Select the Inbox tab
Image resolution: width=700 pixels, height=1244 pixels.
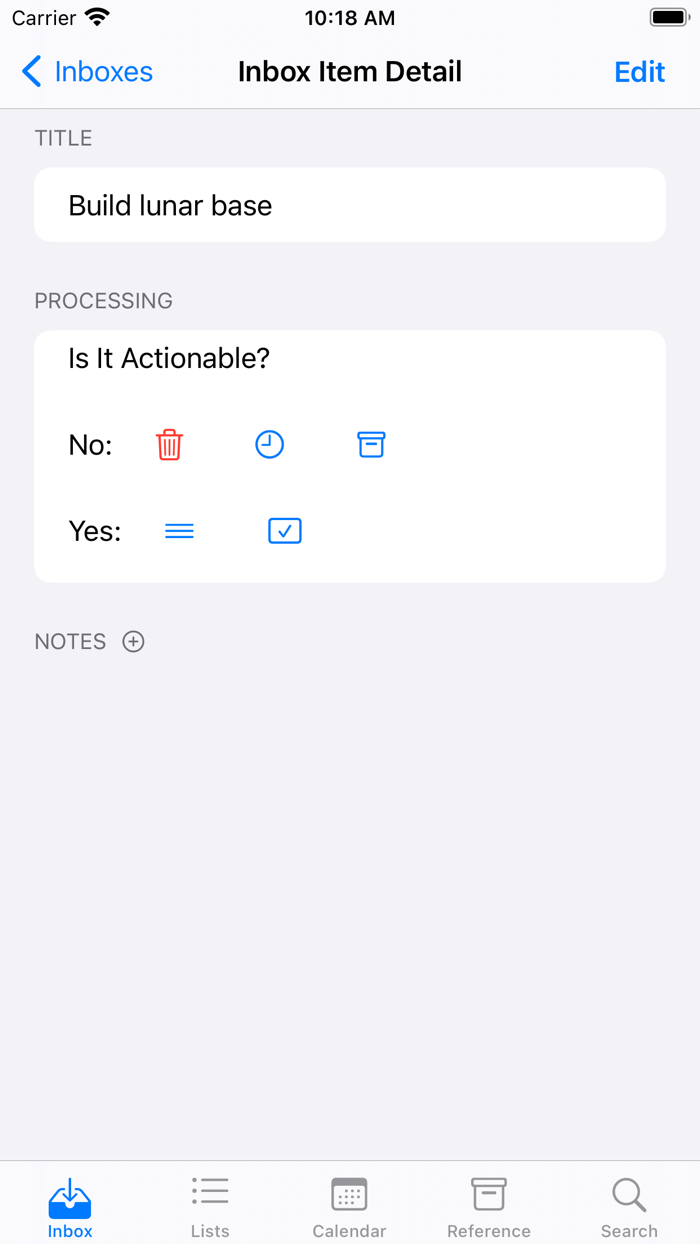[70, 1207]
